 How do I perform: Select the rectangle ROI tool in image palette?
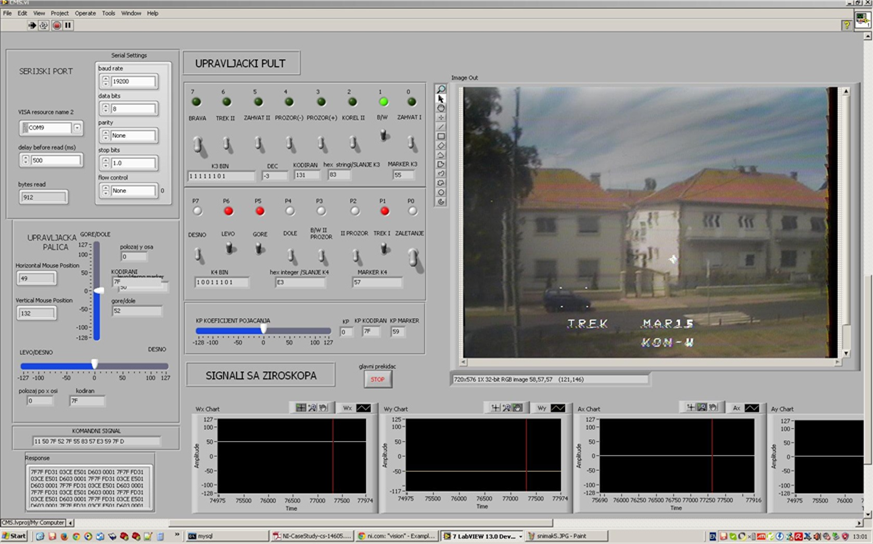[441, 135]
